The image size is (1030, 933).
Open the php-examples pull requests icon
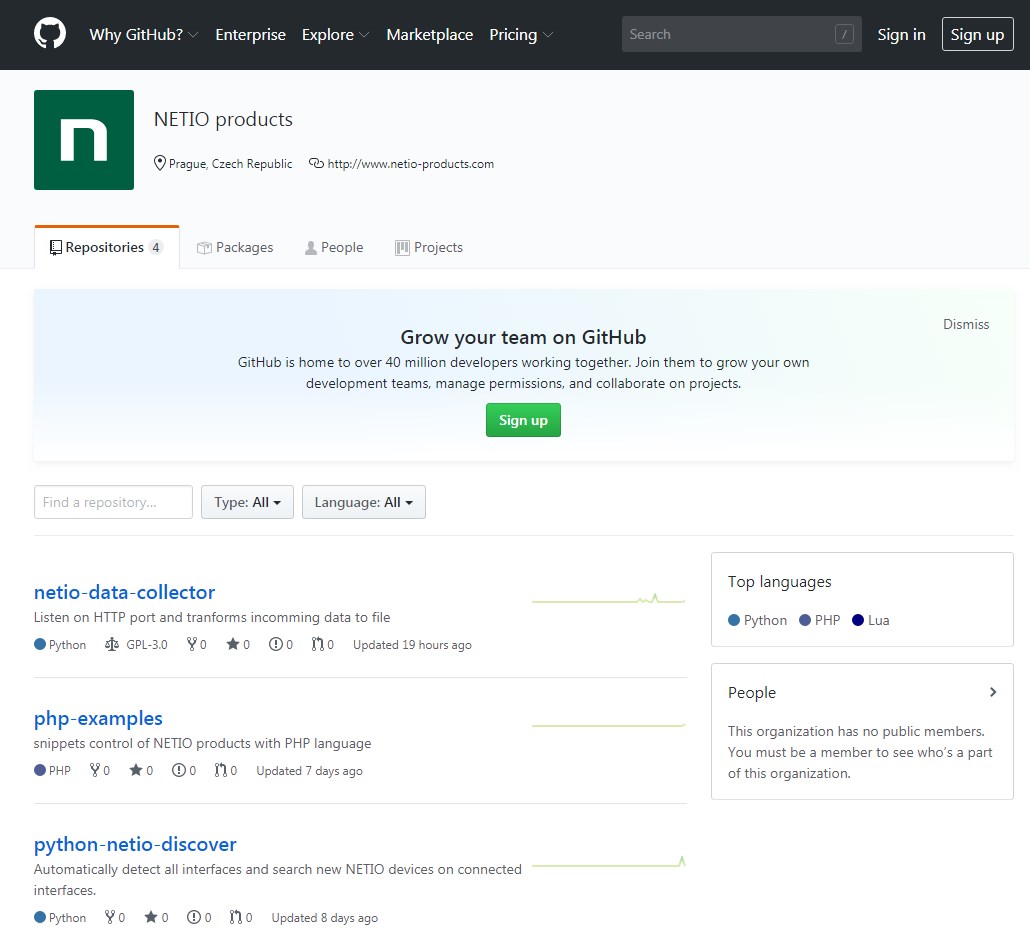point(221,770)
